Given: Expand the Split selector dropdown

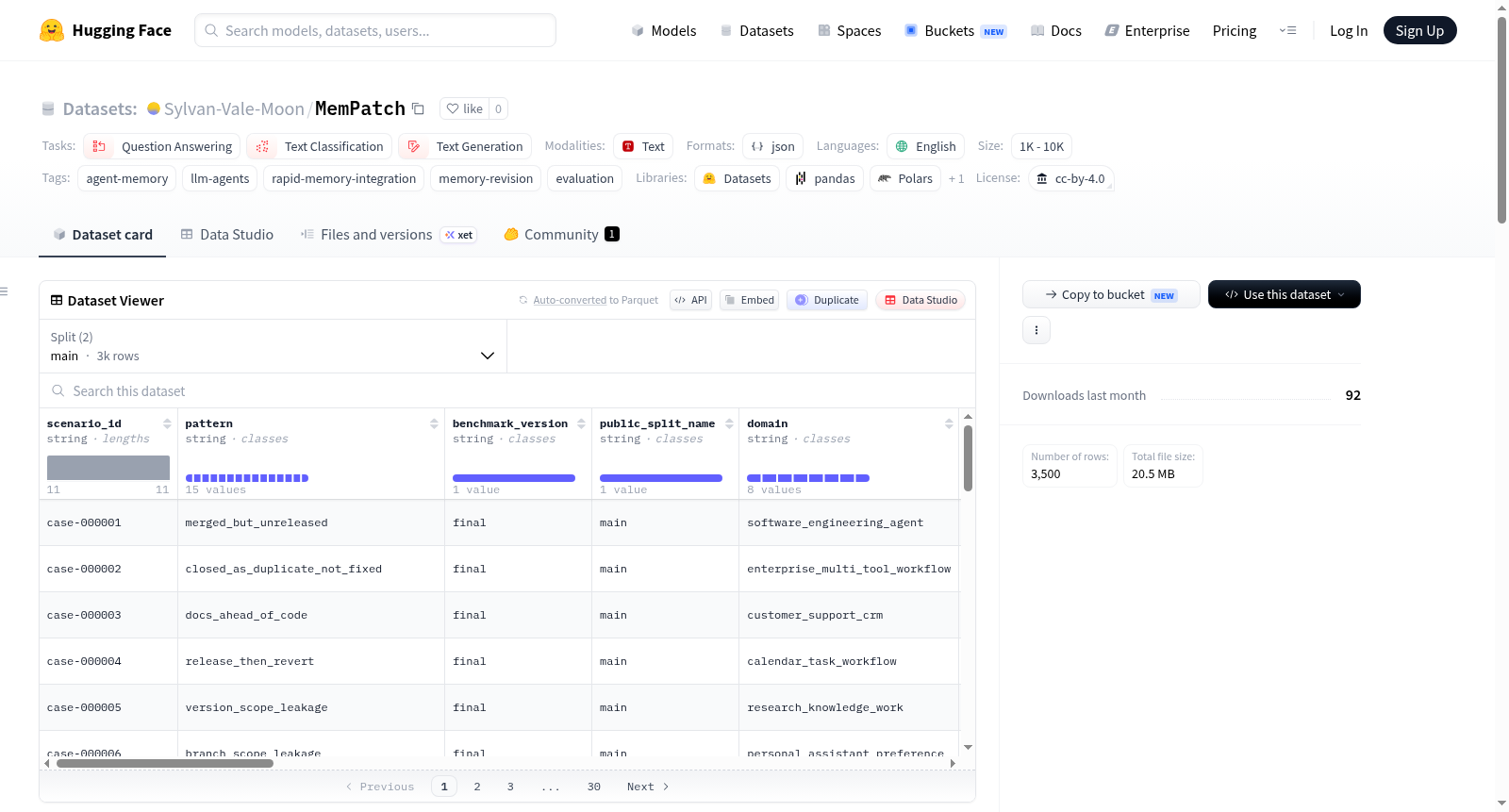Looking at the screenshot, I should pyautogui.click(x=274, y=346).
